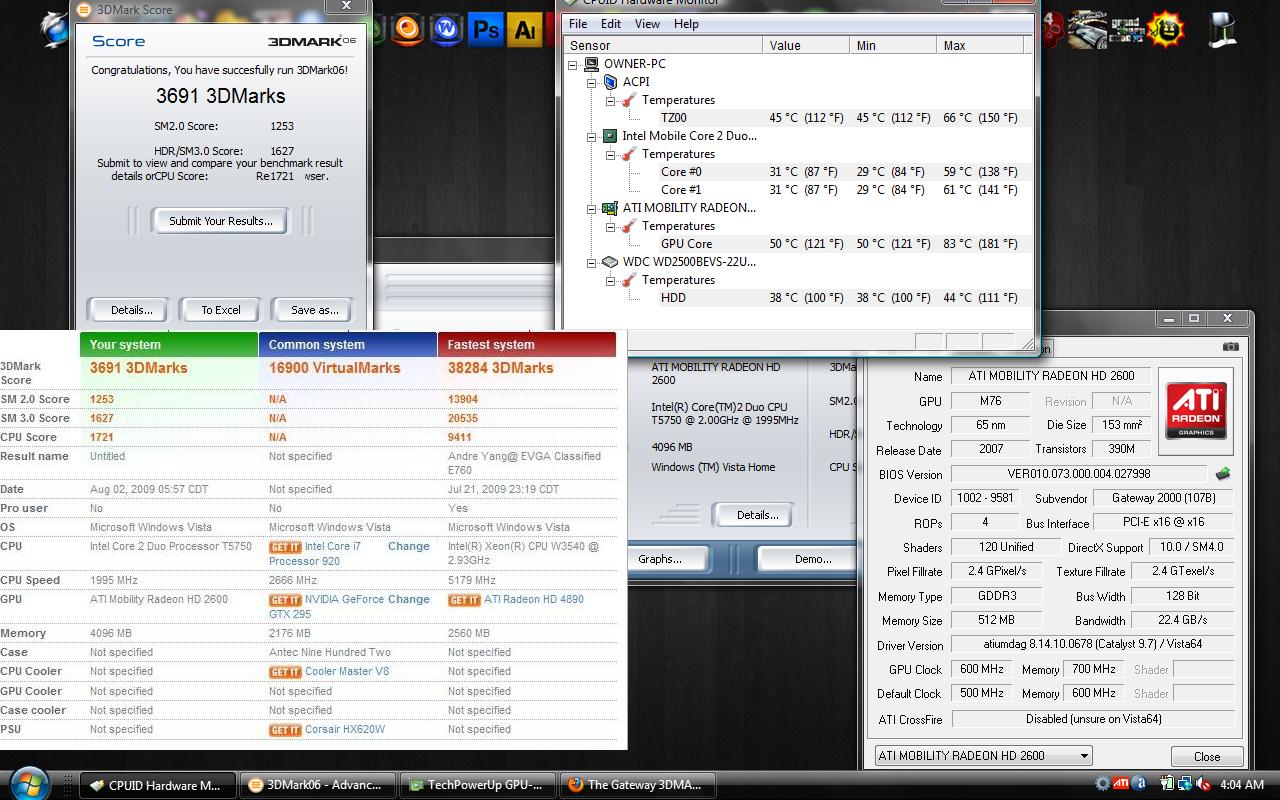This screenshot has width=1280, height=800.
Task: Collapse the OWNER-PC root node
Action: (x=574, y=64)
